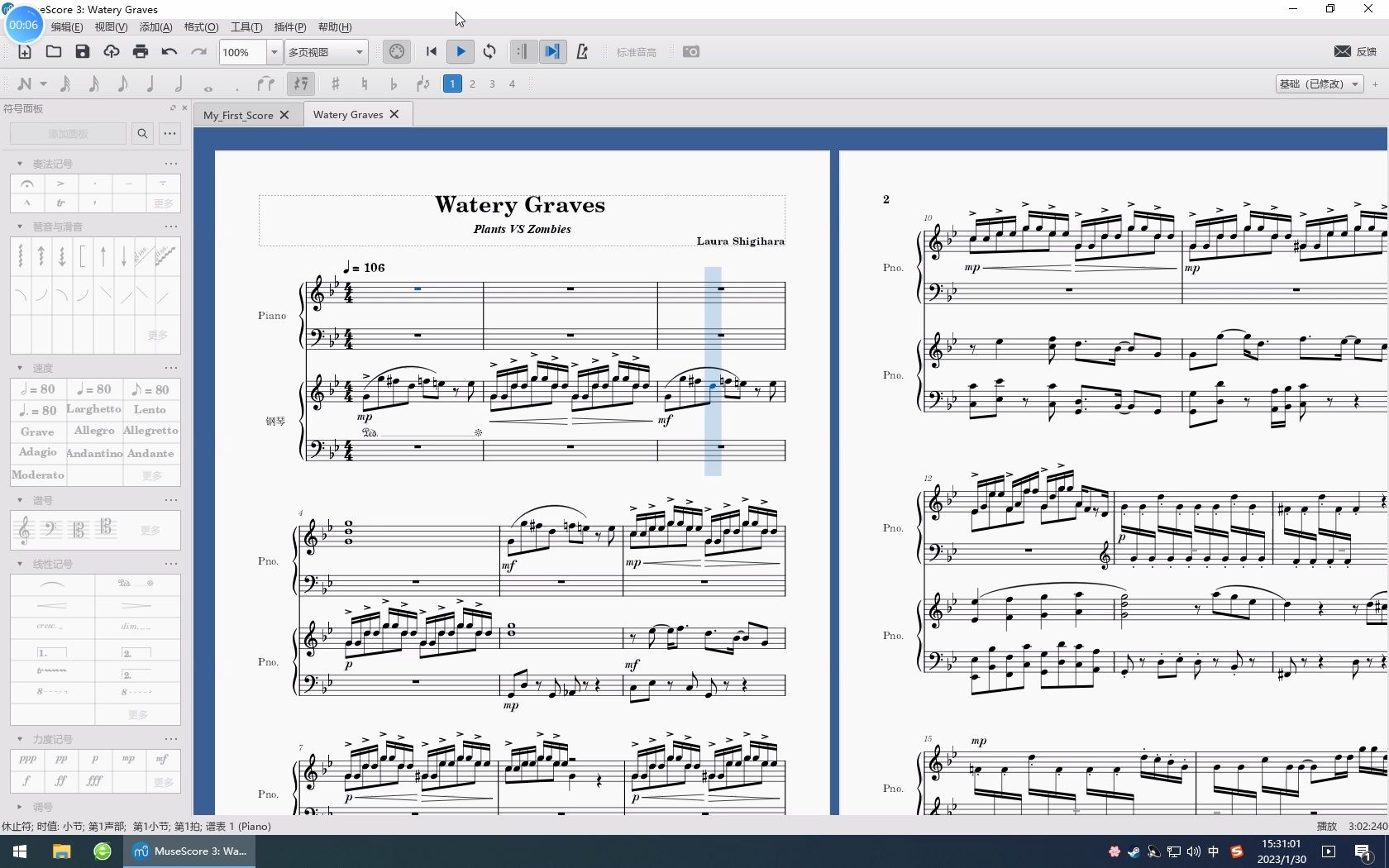Close the Watery Graves tab
Screen dimensions: 1389x868
point(394,114)
